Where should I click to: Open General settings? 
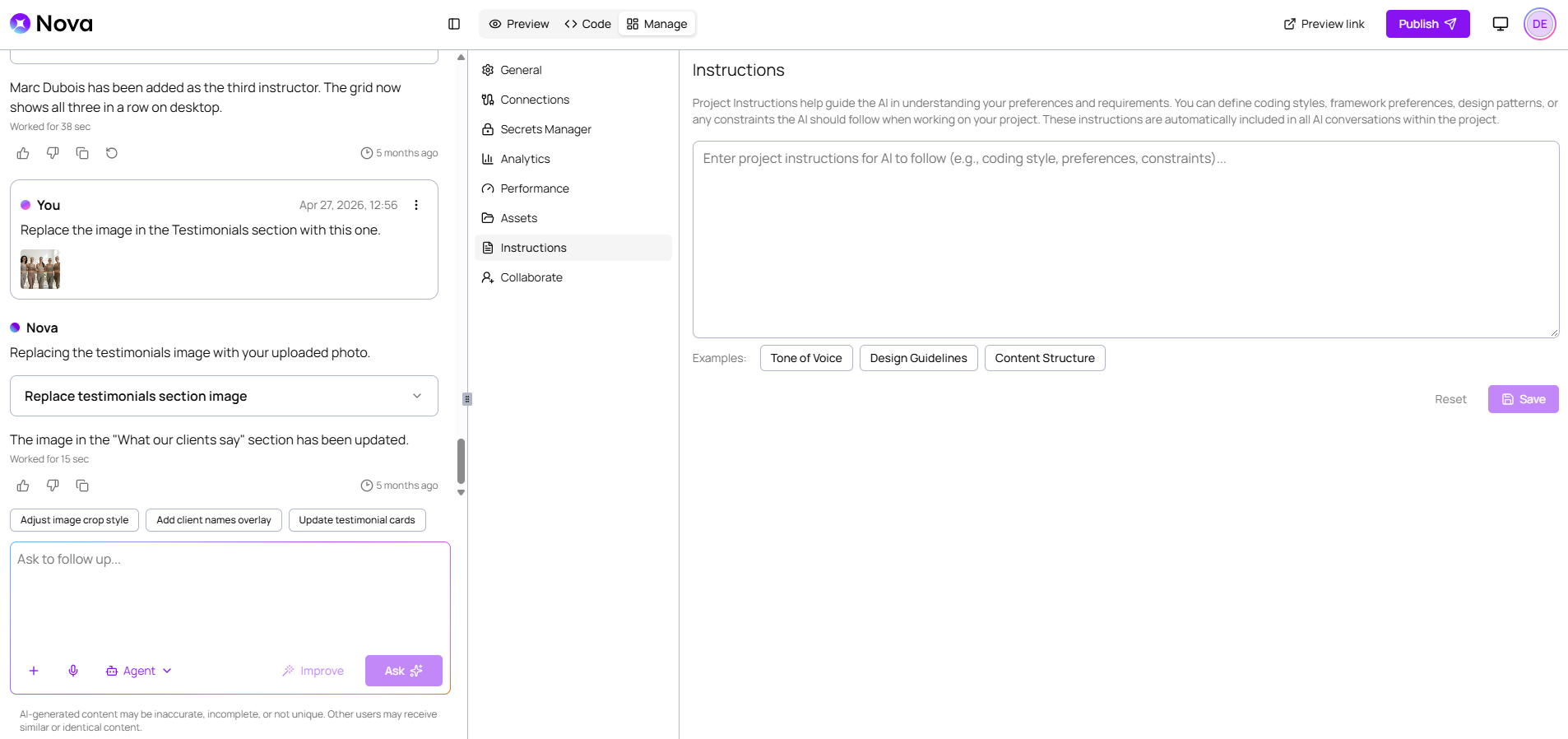(573, 70)
